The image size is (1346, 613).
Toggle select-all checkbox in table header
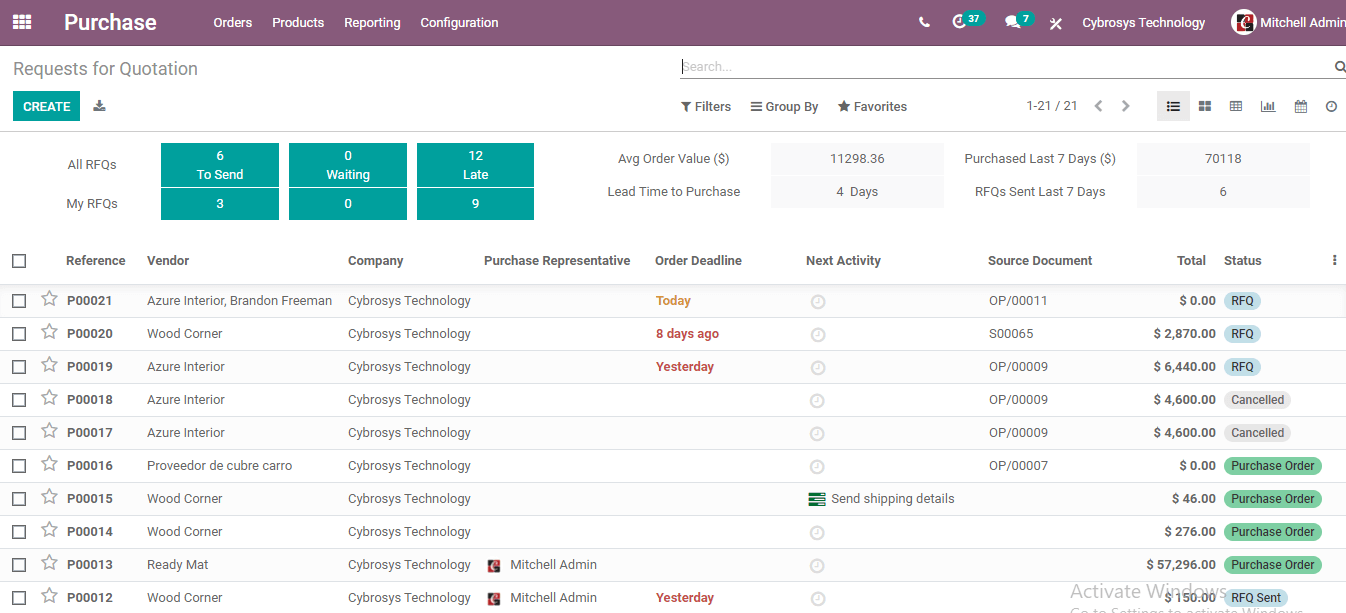tap(19, 261)
